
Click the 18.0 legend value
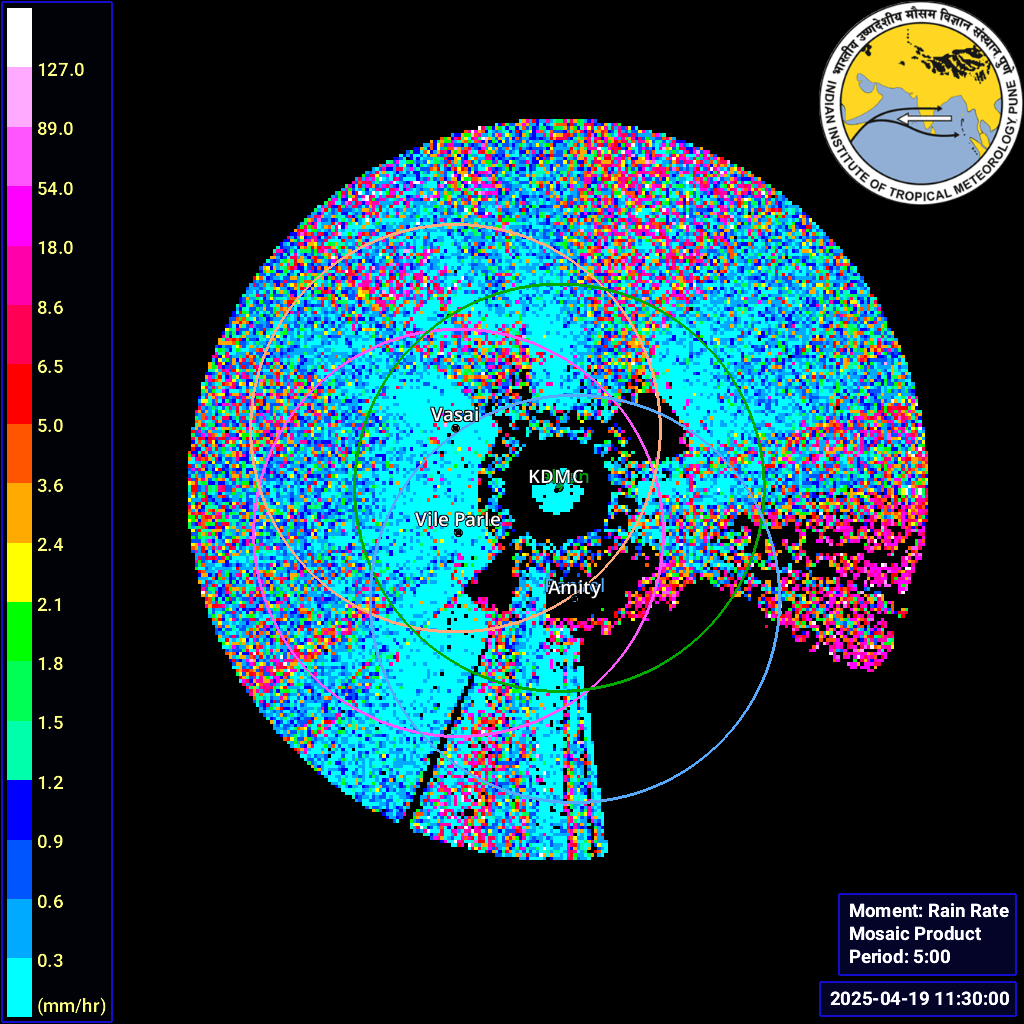56,248
